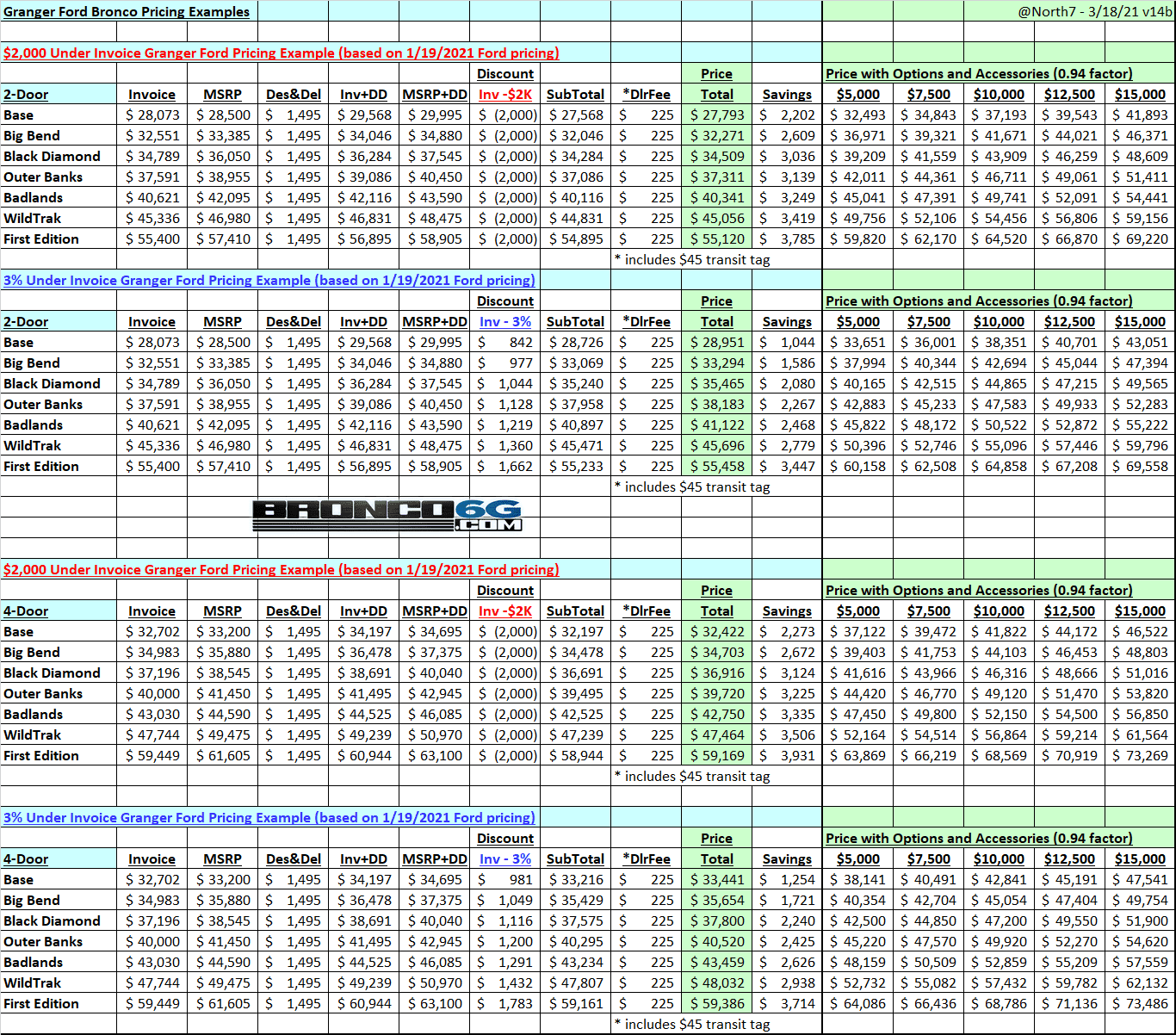
Task: Select the $27,568 Base subtotal cell
Action: (576, 115)
